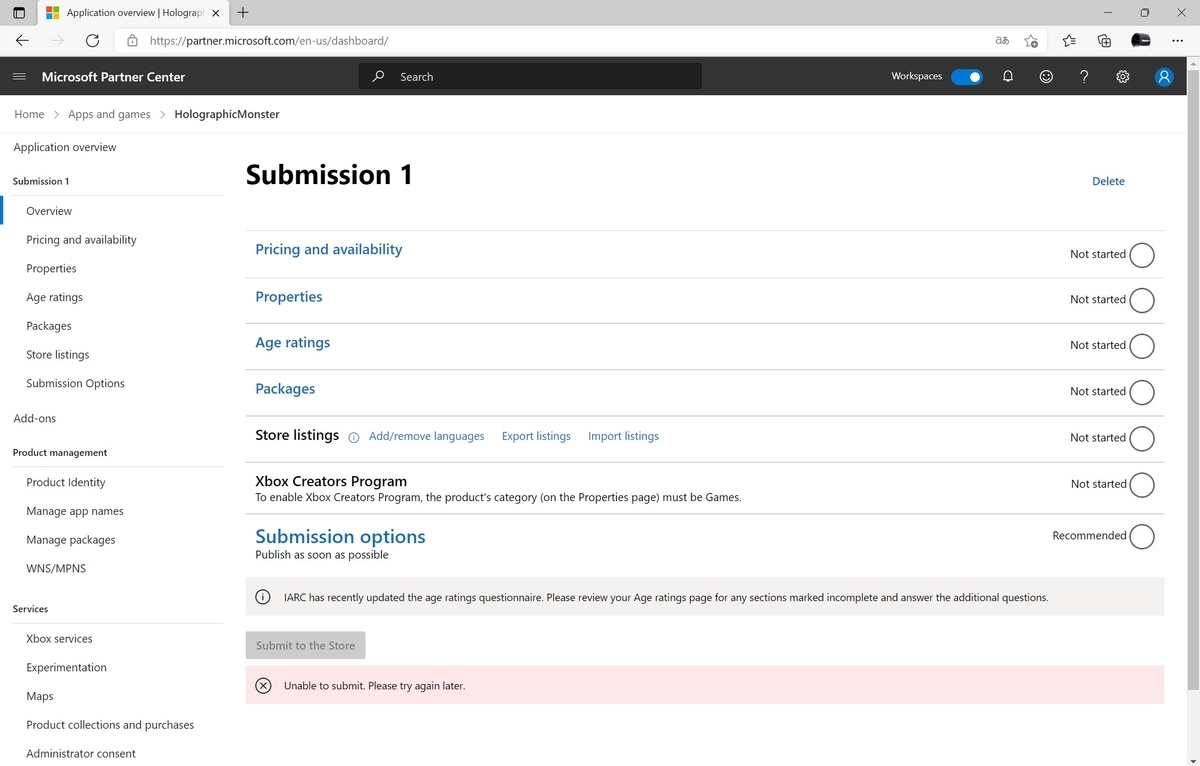Click the translate page icon

1002,41
